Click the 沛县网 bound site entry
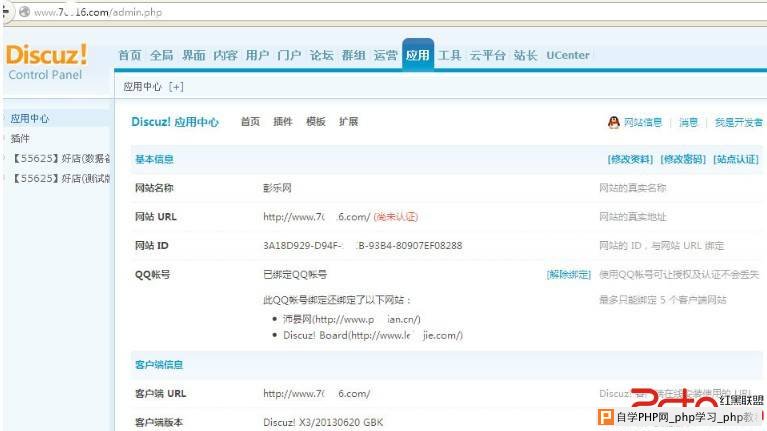Screen dimensions: 767x431 (x=352, y=319)
